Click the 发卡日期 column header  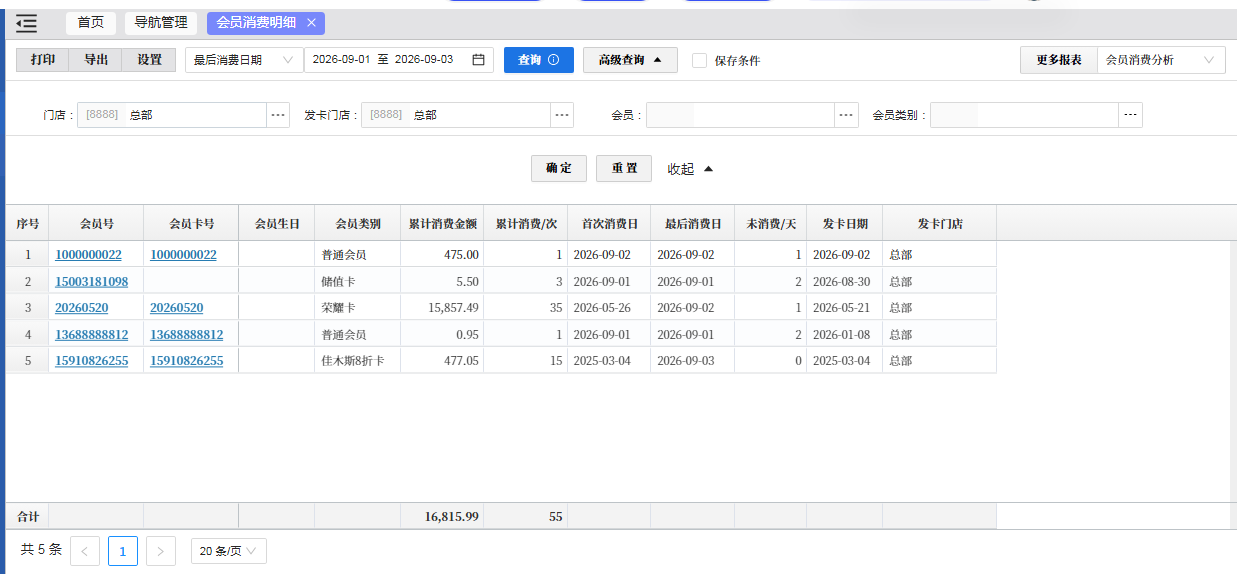point(845,224)
